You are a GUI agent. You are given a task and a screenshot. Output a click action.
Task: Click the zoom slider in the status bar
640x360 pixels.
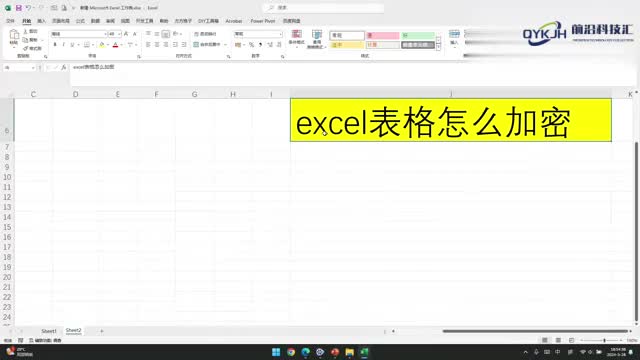coord(604,340)
